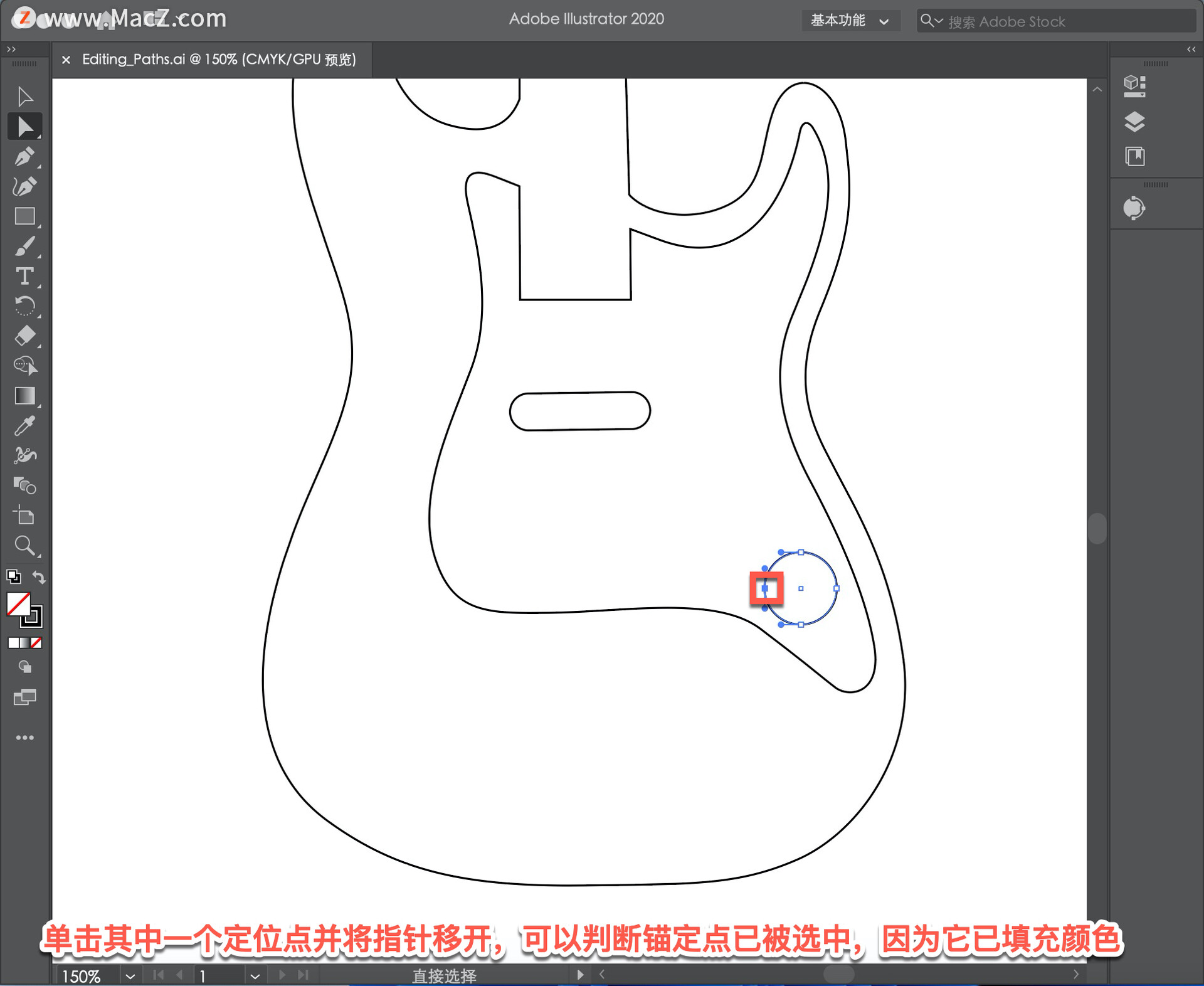This screenshot has height=986, width=1204.
Task: Click the horizontal scrollbar thumb
Action: pos(839,974)
